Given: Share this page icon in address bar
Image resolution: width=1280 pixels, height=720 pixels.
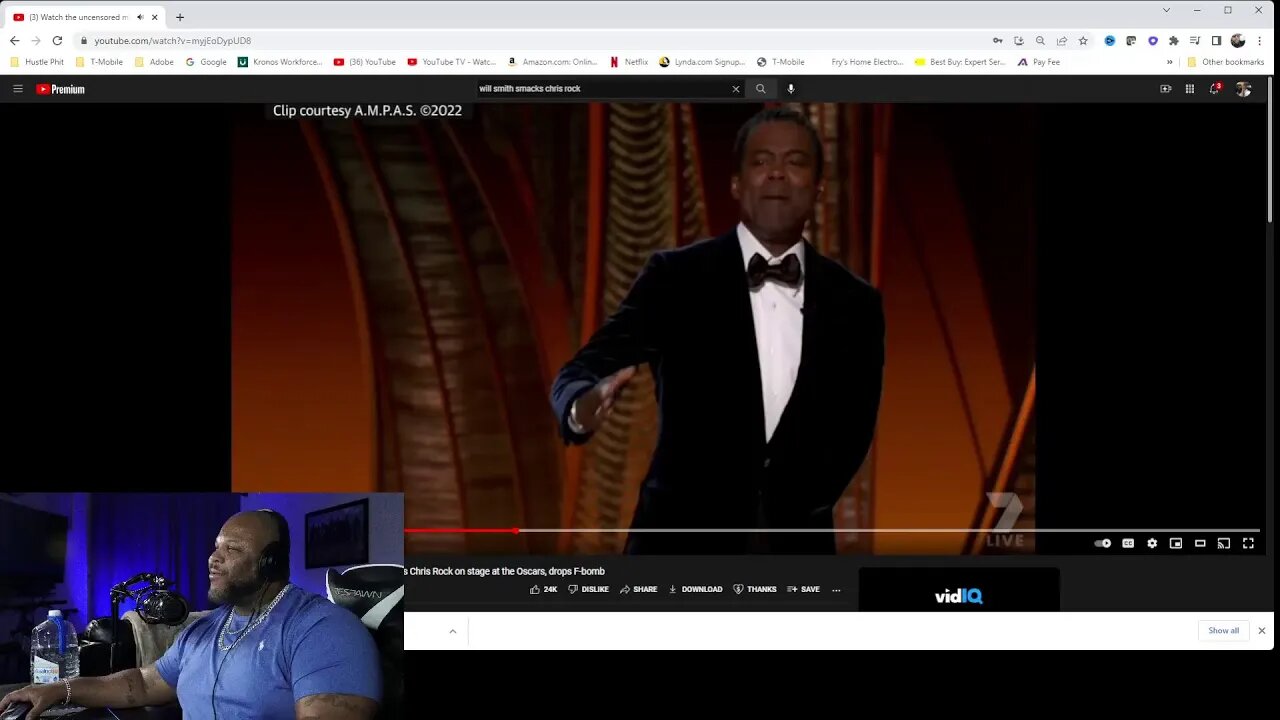Looking at the screenshot, I should [1061, 41].
